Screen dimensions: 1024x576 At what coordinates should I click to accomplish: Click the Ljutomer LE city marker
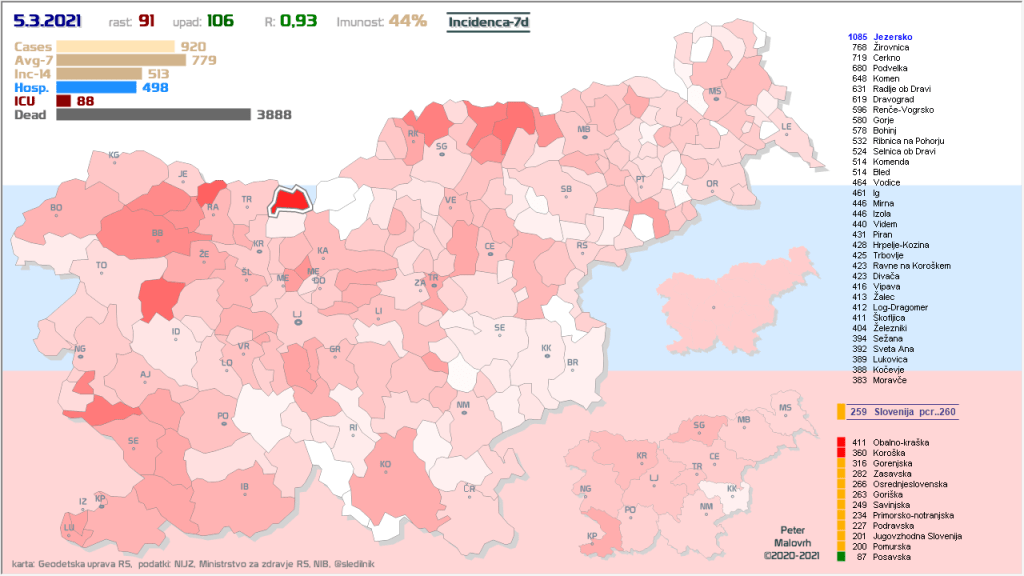785,134
